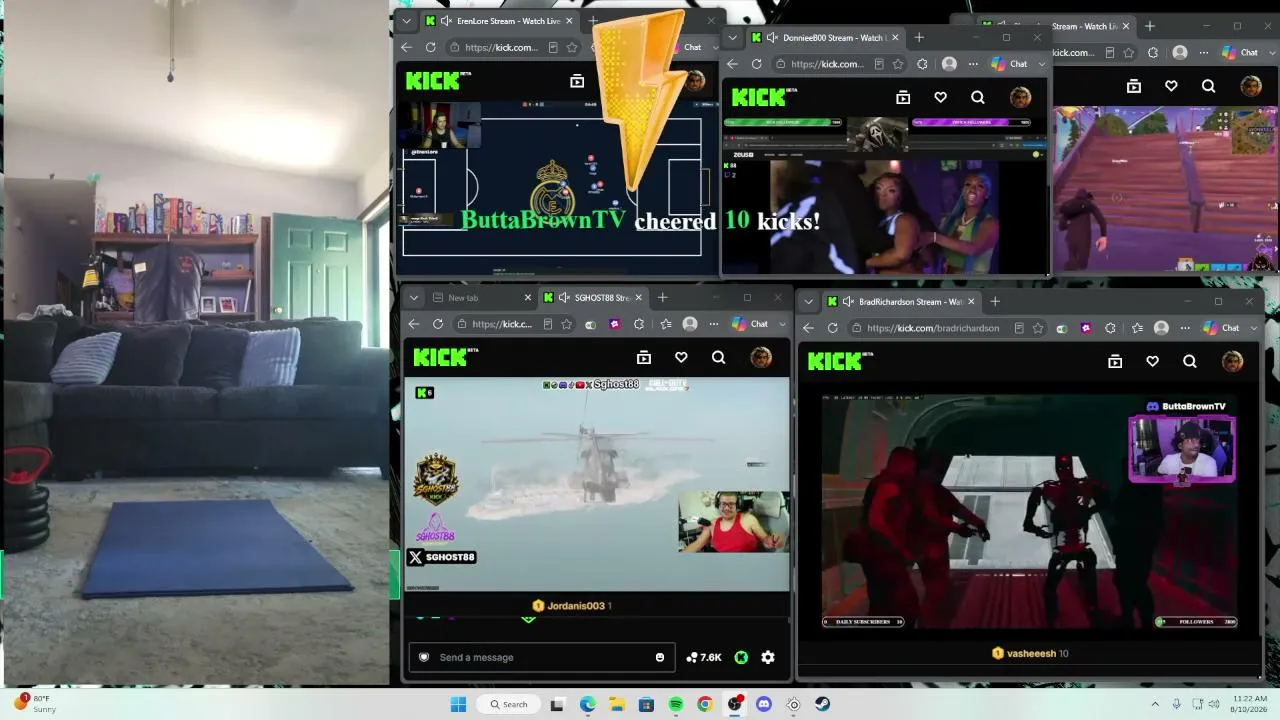Viewport: 1280px width, 720px height.
Task: Open profile avatar in BradRichardson Kick window
Action: pyautogui.click(x=1232, y=361)
